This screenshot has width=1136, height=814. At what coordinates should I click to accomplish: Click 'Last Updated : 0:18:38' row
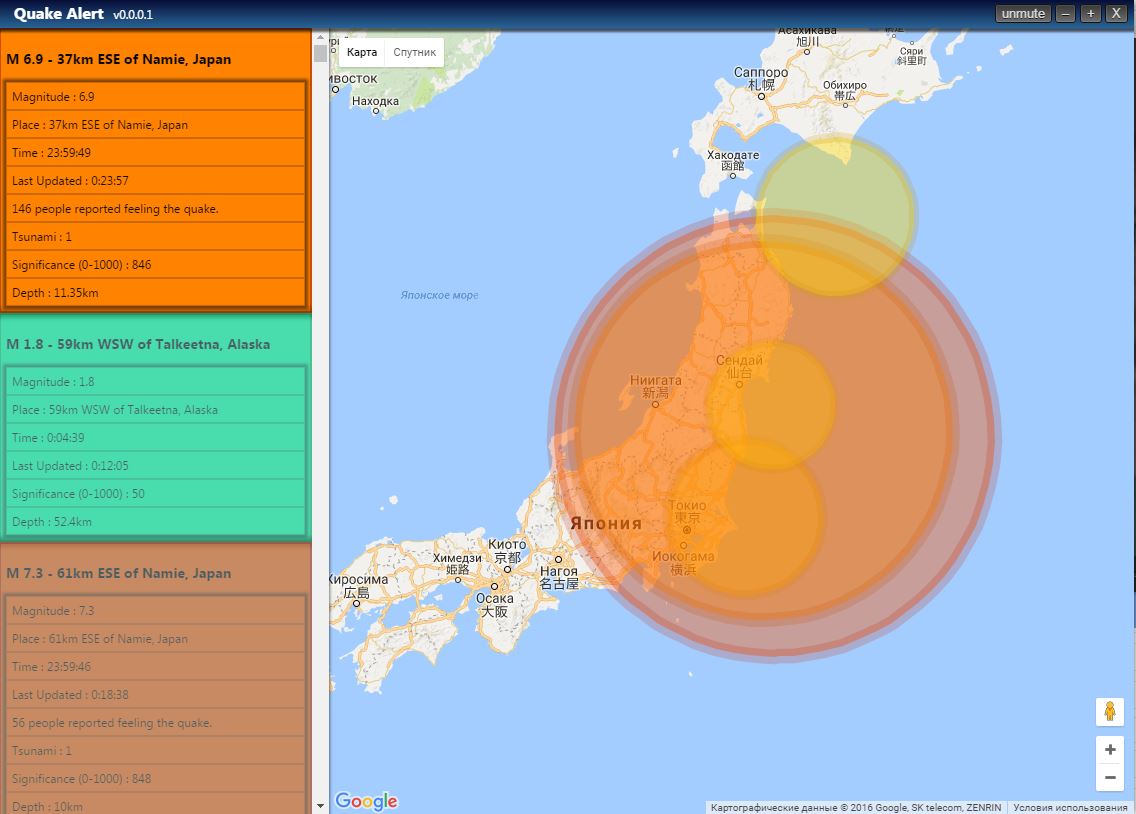(155, 695)
